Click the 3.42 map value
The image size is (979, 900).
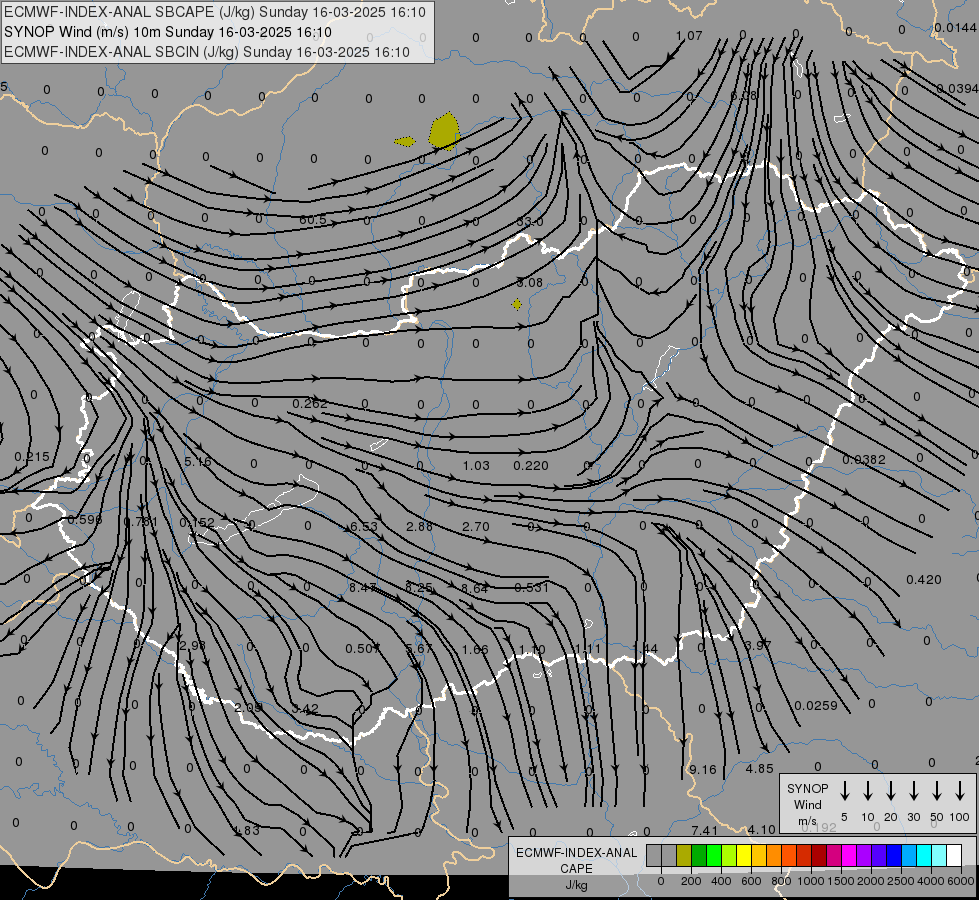305,710
